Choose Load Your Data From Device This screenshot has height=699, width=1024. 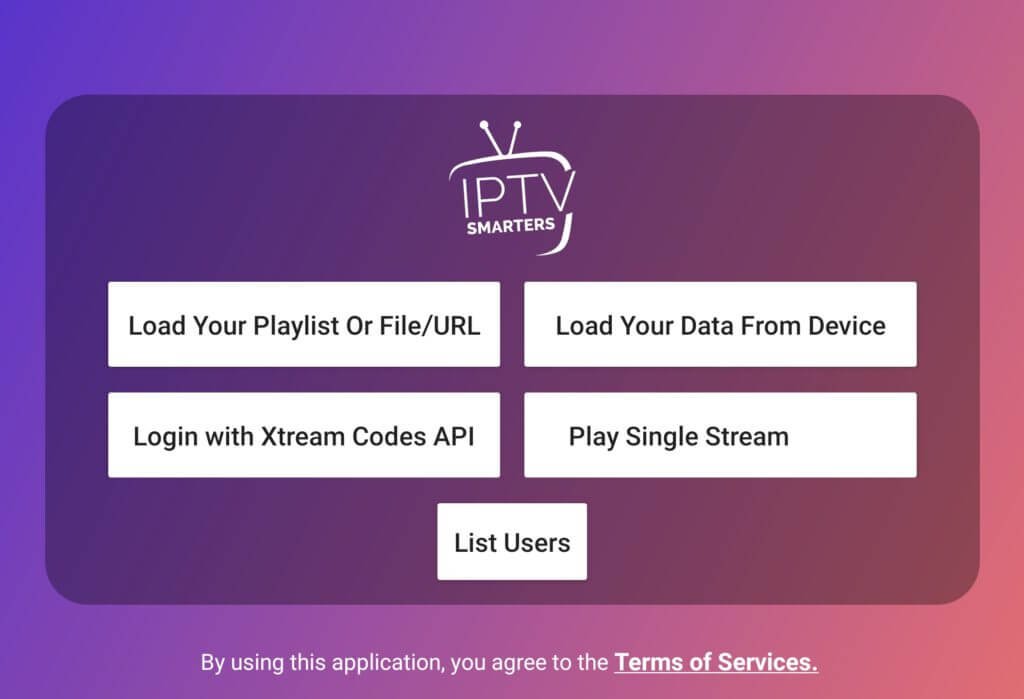720,324
